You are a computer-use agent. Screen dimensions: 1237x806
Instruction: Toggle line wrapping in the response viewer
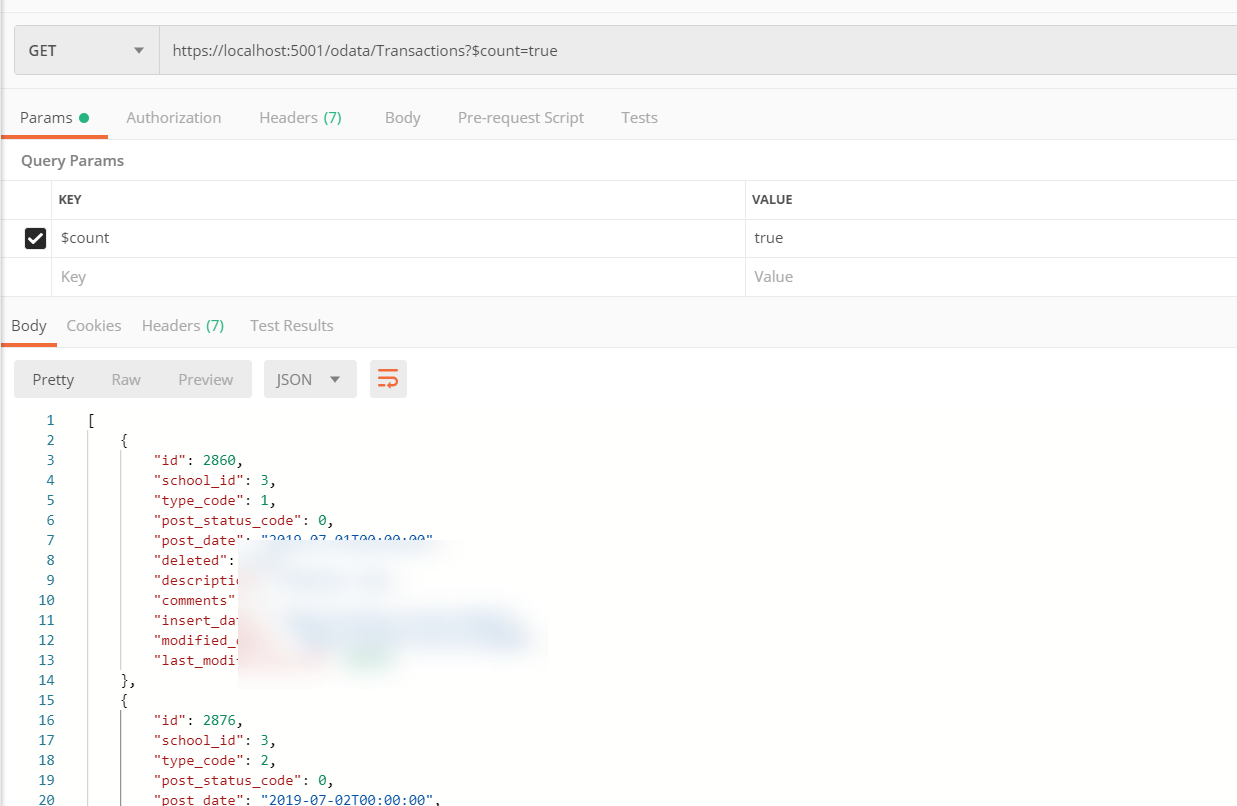(388, 379)
